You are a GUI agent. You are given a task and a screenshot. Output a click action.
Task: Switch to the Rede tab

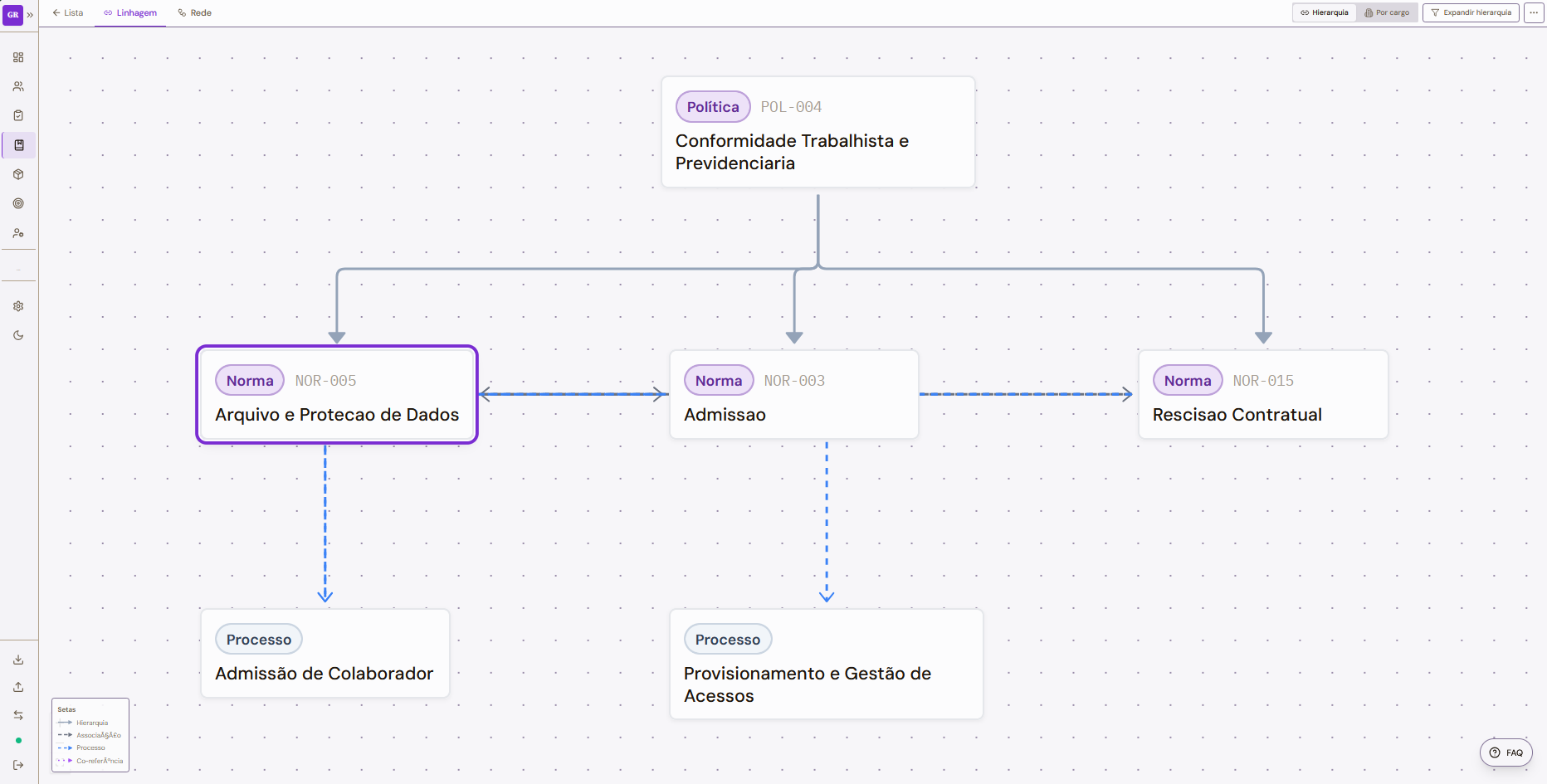(x=195, y=12)
